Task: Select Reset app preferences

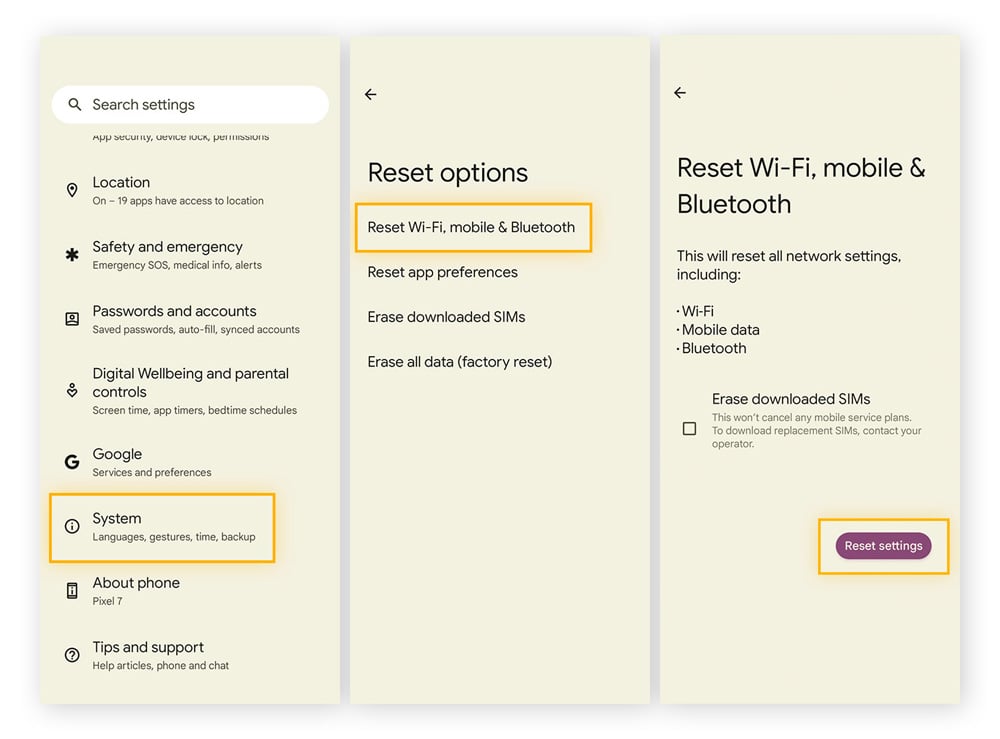Action: pyautogui.click(x=442, y=272)
